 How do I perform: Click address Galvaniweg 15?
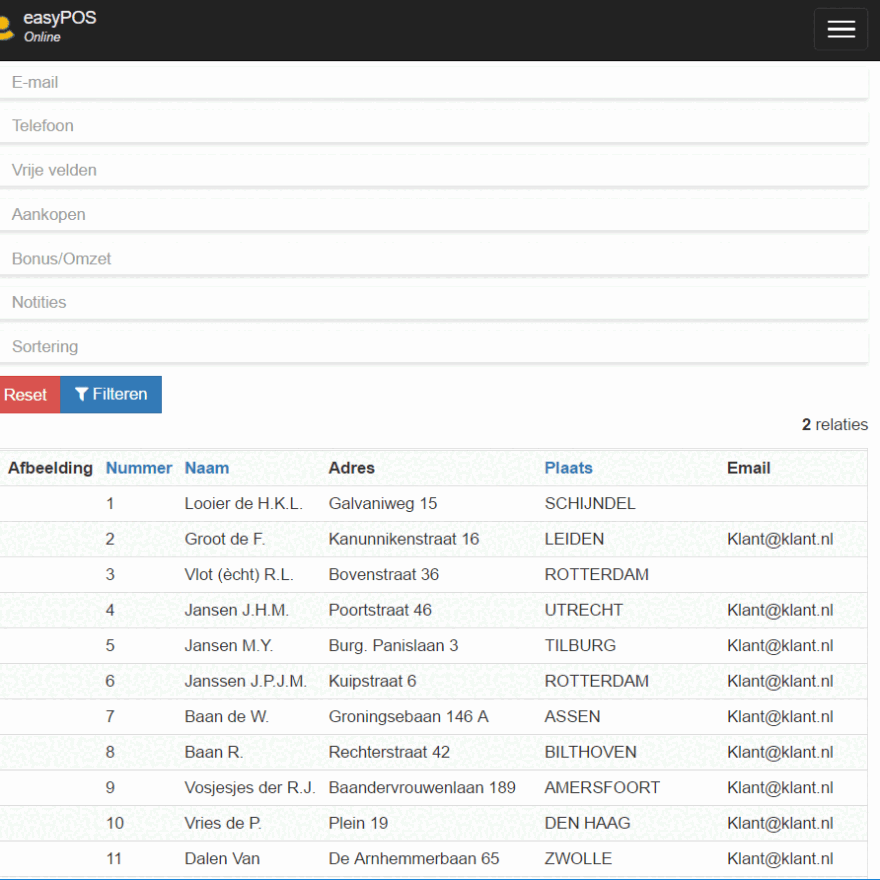click(x=383, y=503)
